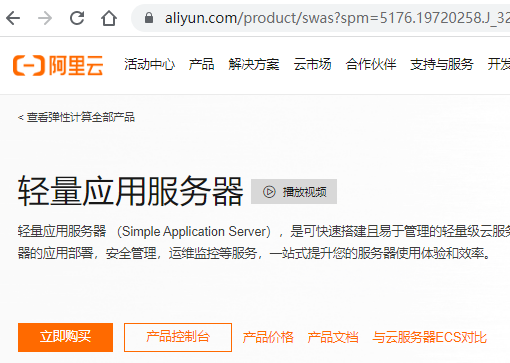This screenshot has height=363, width=510.
Task: Open the 合作伙伴 menu
Action: (371, 64)
